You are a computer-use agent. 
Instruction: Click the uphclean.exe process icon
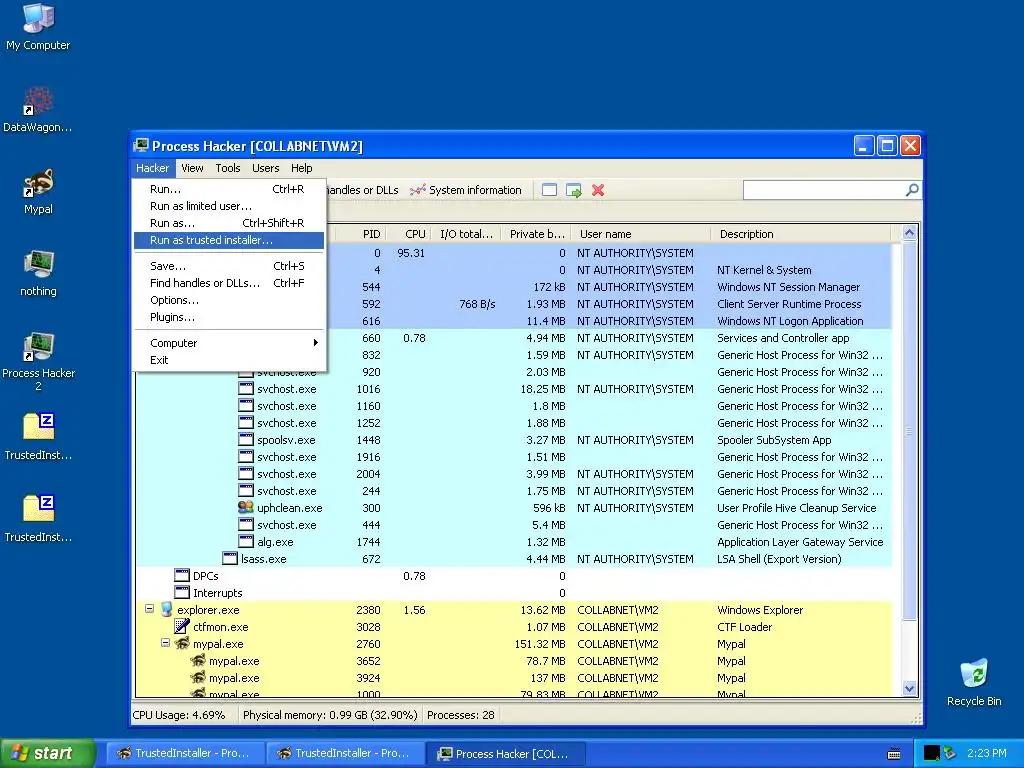pyautogui.click(x=246, y=507)
